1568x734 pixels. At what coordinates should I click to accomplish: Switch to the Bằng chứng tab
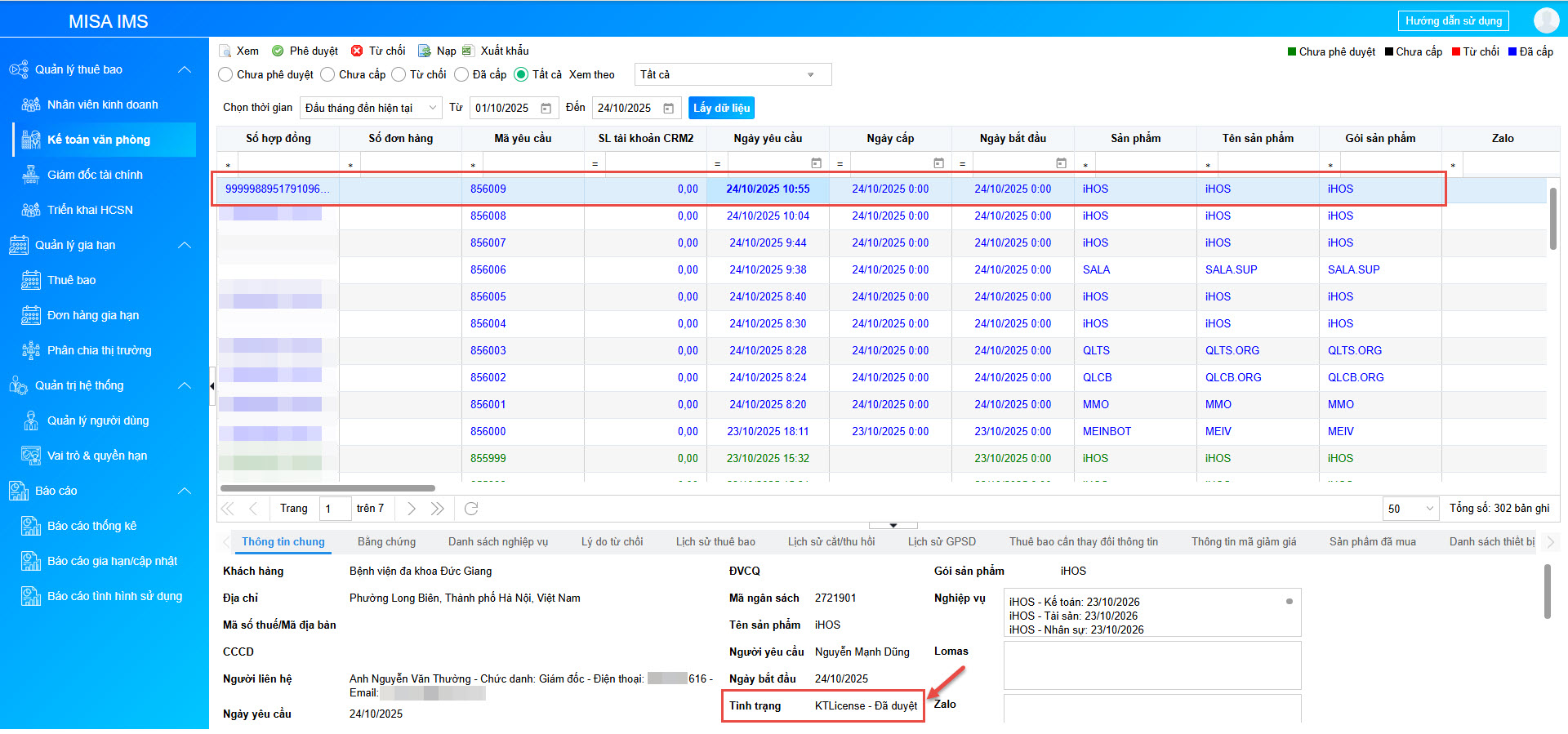(x=386, y=541)
